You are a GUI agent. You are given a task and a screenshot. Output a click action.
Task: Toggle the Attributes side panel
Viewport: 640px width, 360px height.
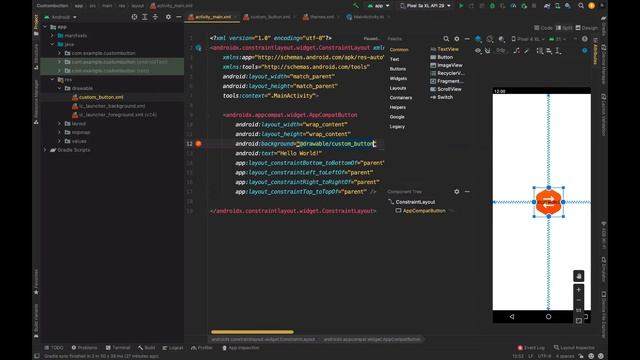(x=596, y=51)
